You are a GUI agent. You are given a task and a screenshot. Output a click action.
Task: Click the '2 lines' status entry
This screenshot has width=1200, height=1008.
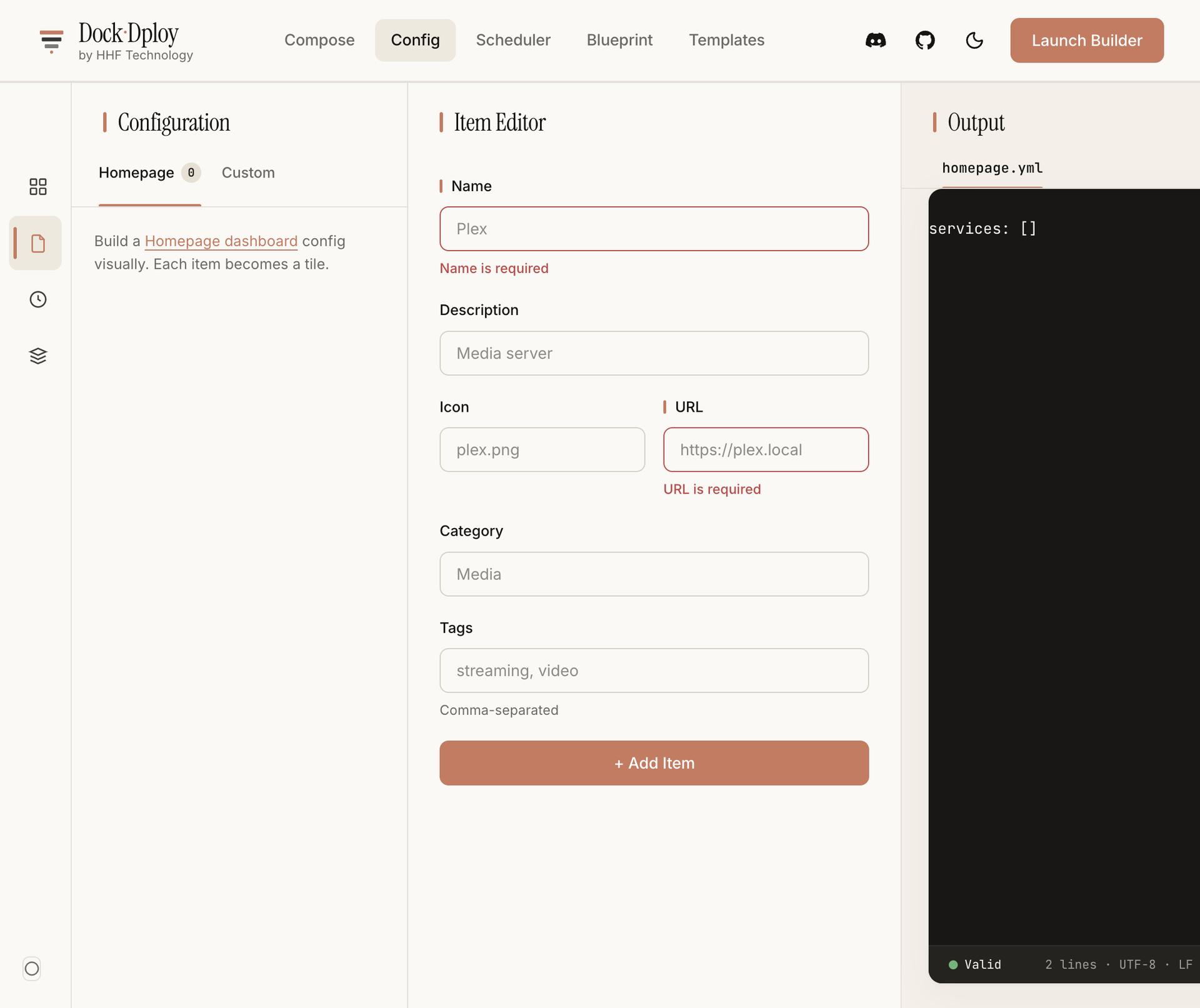coord(1070,965)
